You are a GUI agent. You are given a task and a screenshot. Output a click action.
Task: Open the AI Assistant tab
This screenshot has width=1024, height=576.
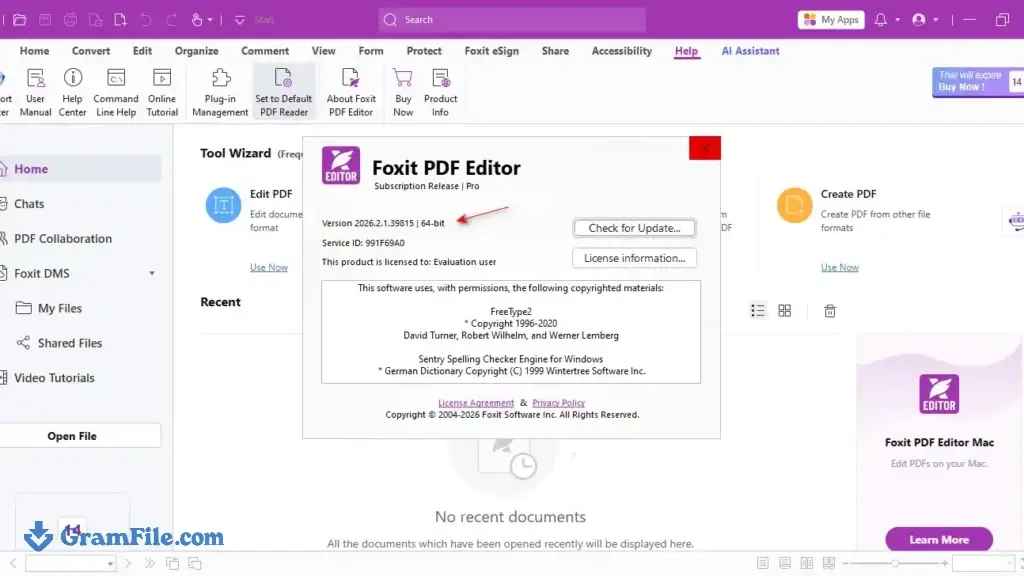pos(750,51)
